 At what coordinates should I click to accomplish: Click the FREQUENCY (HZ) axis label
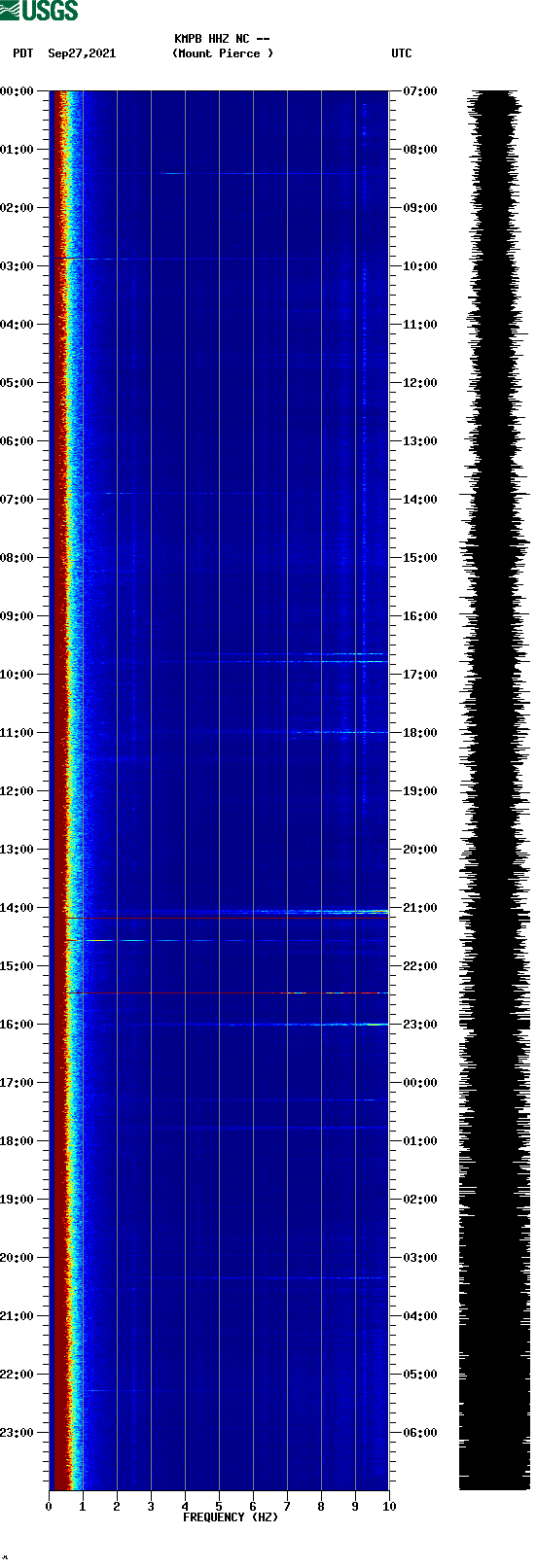(x=231, y=1517)
